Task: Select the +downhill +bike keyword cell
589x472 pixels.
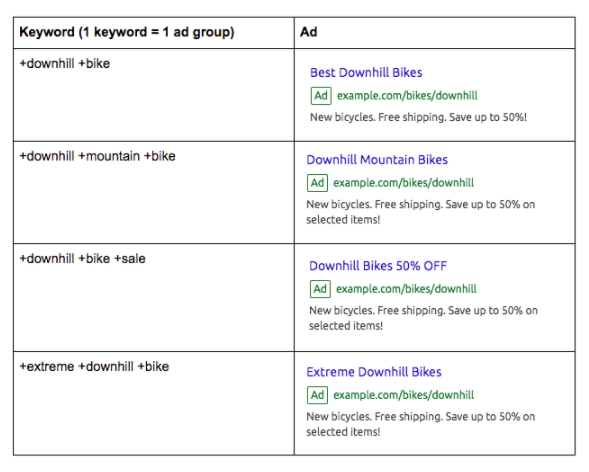Action: 154,95
